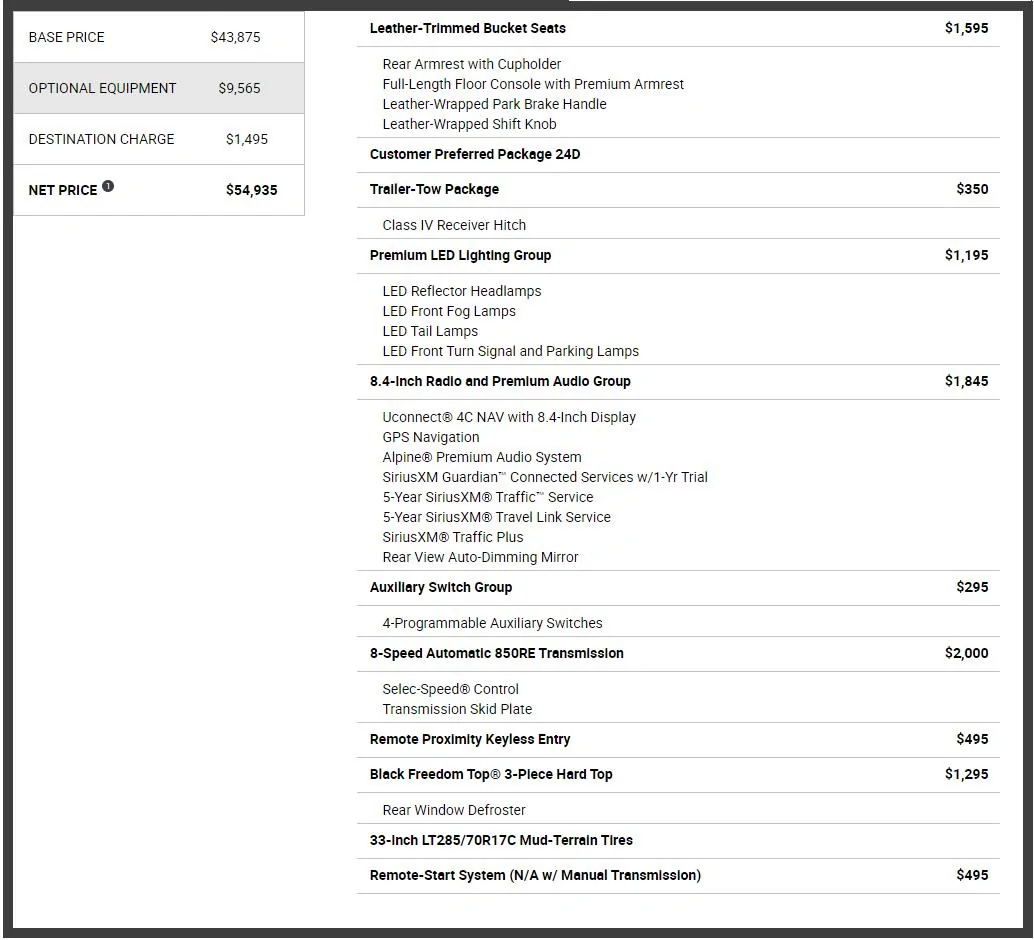
Task: Click 4-Programmable Auxiliary Switches line
Action: point(492,623)
